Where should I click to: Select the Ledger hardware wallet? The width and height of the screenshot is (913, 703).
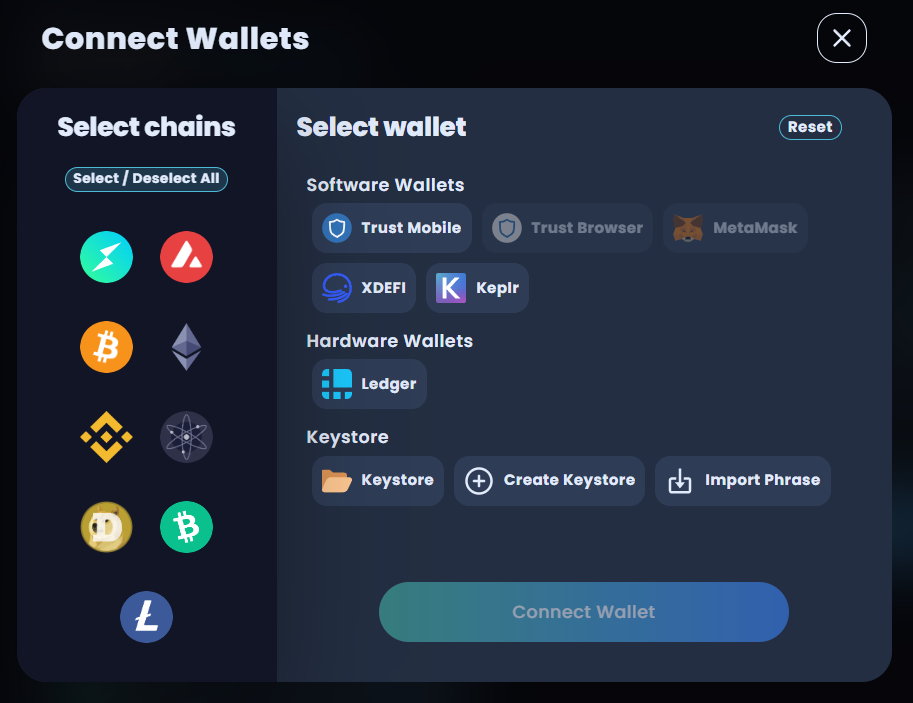coord(369,384)
